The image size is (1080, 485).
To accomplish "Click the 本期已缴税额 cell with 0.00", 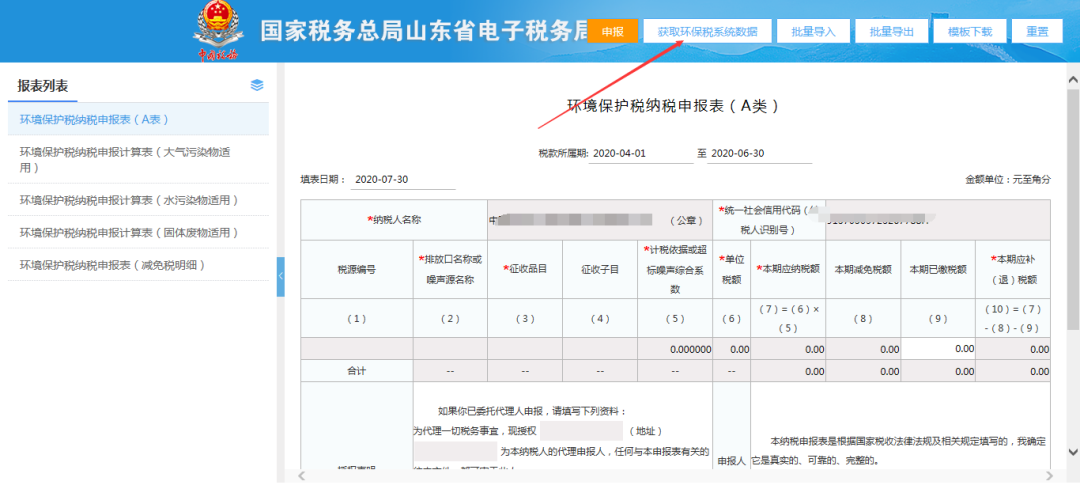I will [x=938, y=349].
